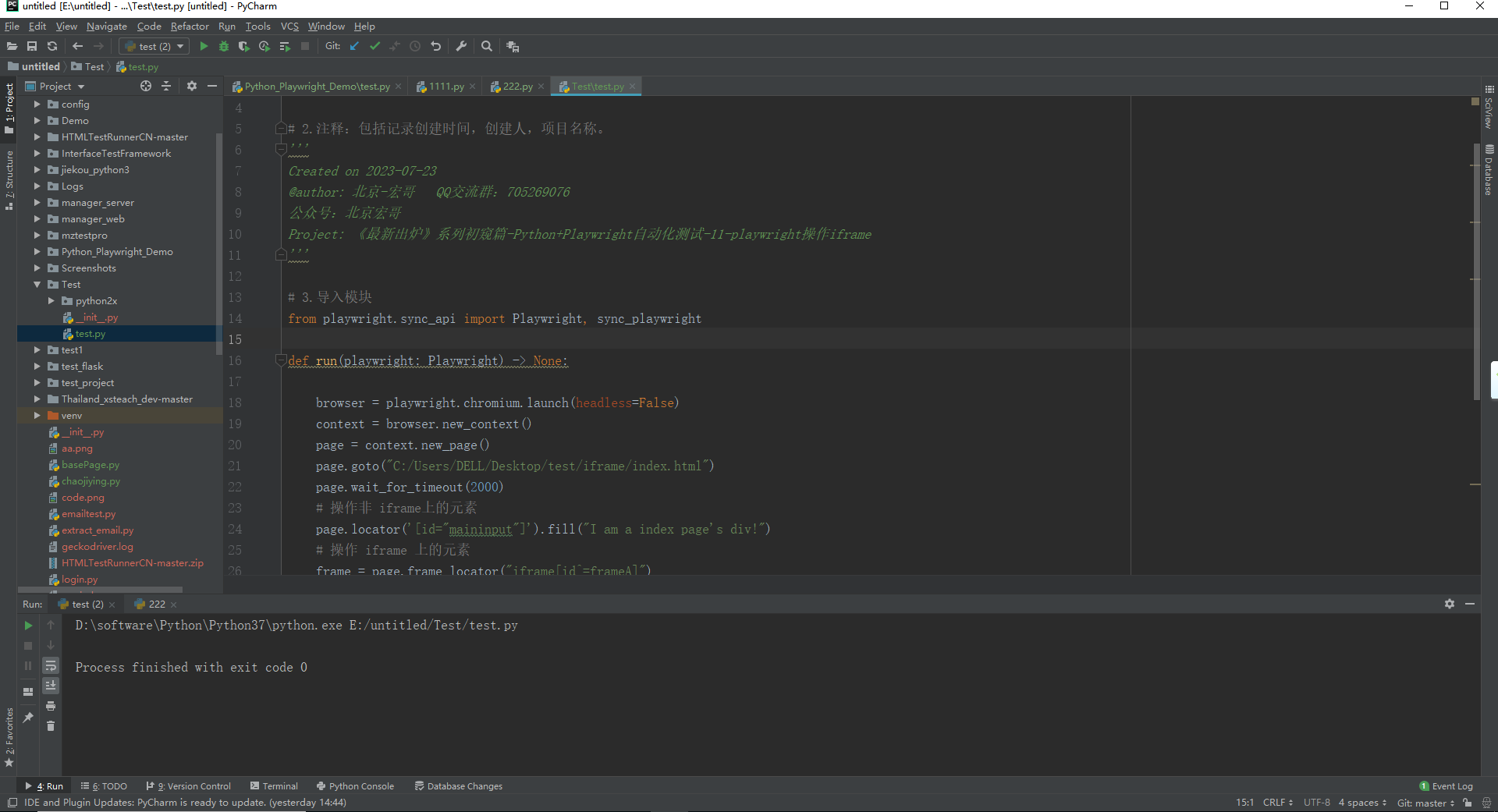This screenshot has height=812, width=1498.
Task: Select test.py under the Test folder
Action: click(x=88, y=333)
